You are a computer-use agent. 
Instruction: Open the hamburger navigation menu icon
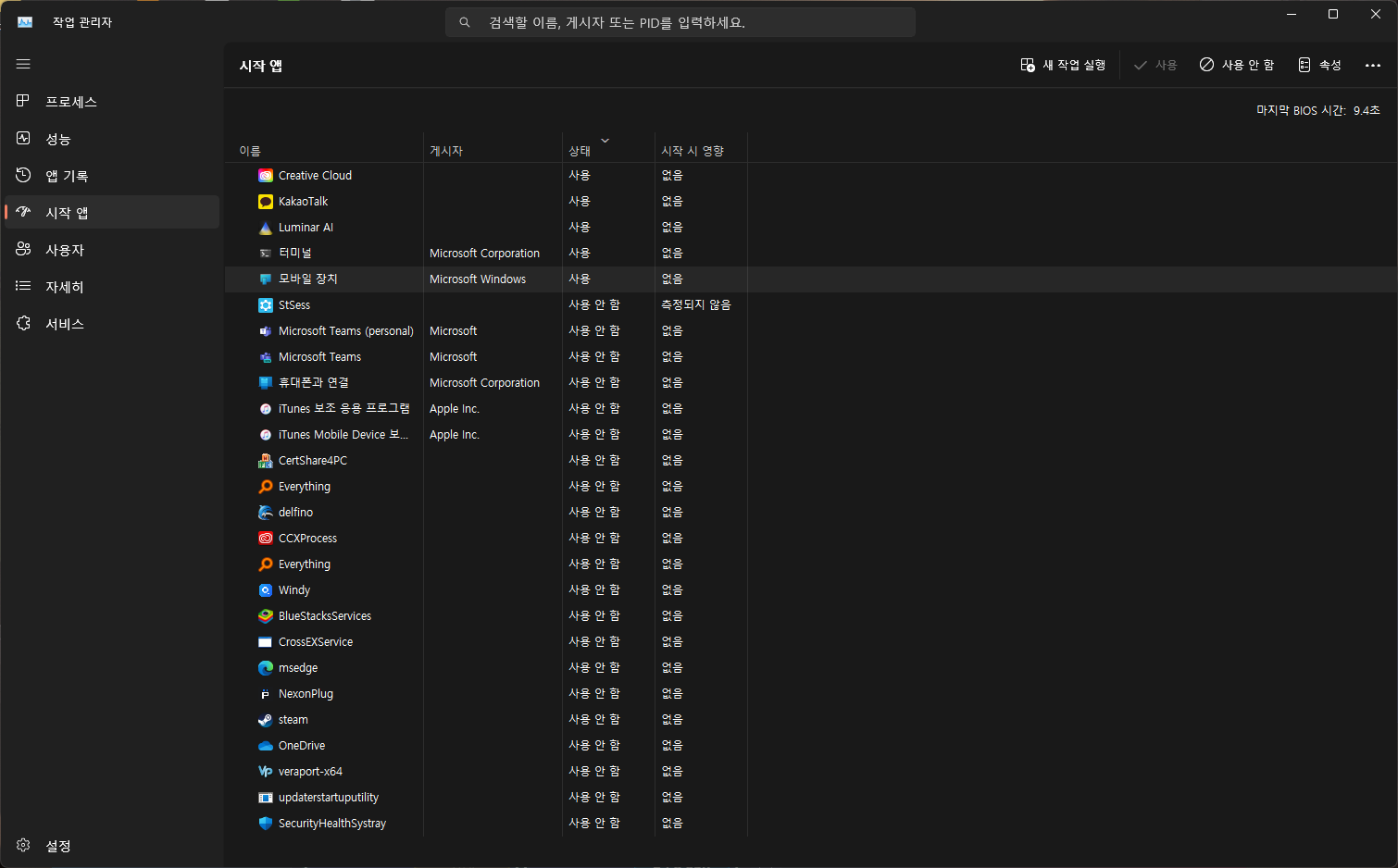click(x=23, y=64)
